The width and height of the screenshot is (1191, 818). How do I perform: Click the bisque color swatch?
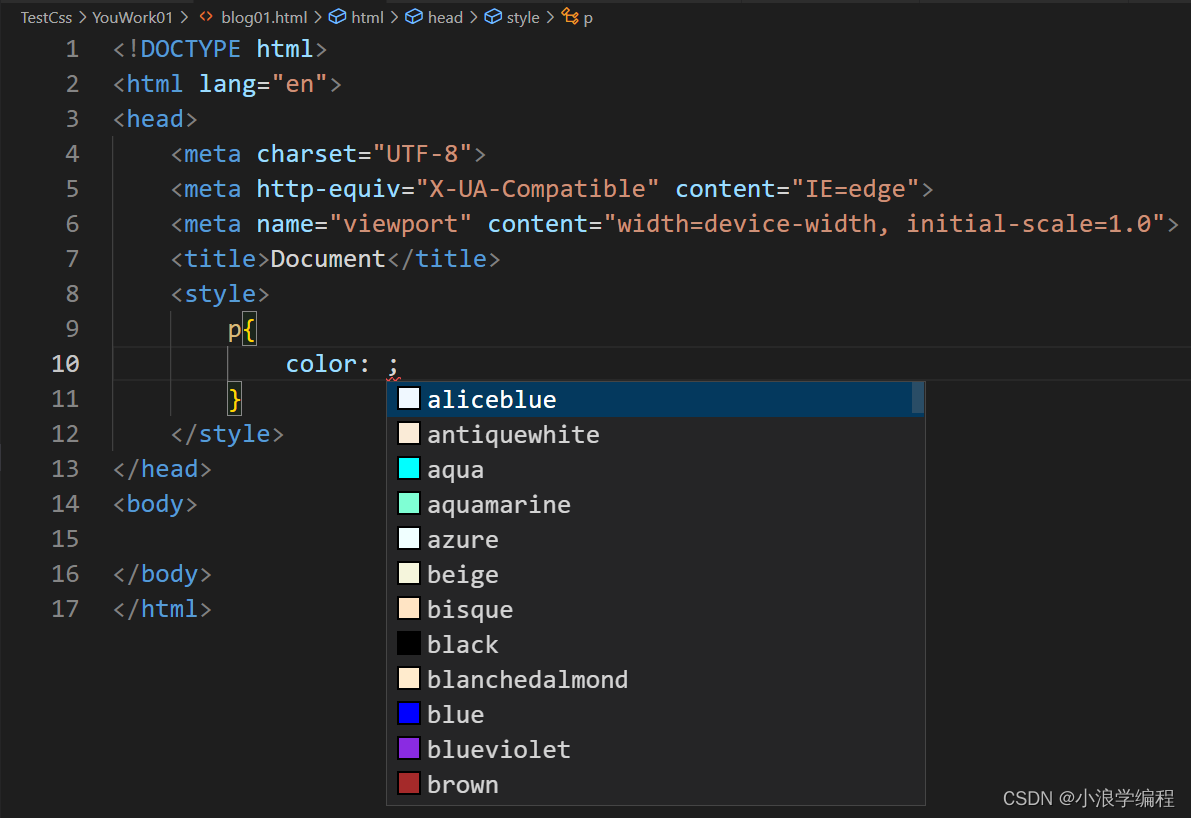(409, 608)
